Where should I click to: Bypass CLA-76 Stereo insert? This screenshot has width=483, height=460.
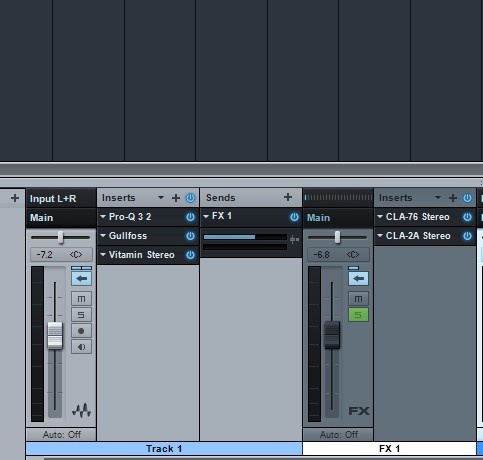click(x=467, y=217)
